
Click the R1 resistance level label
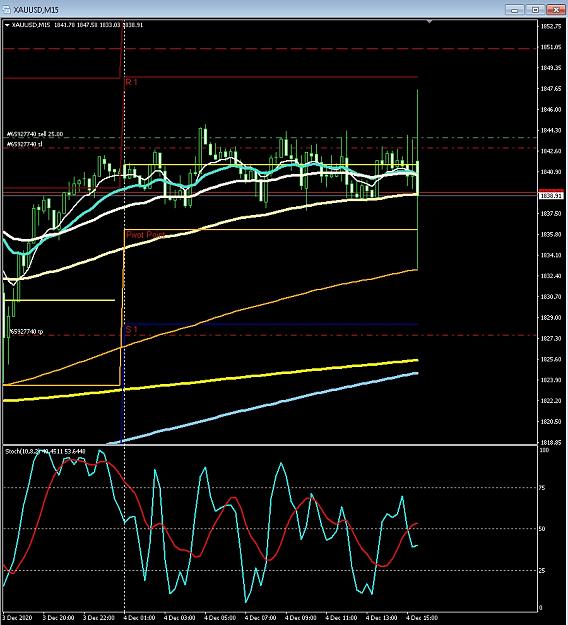coord(131,82)
